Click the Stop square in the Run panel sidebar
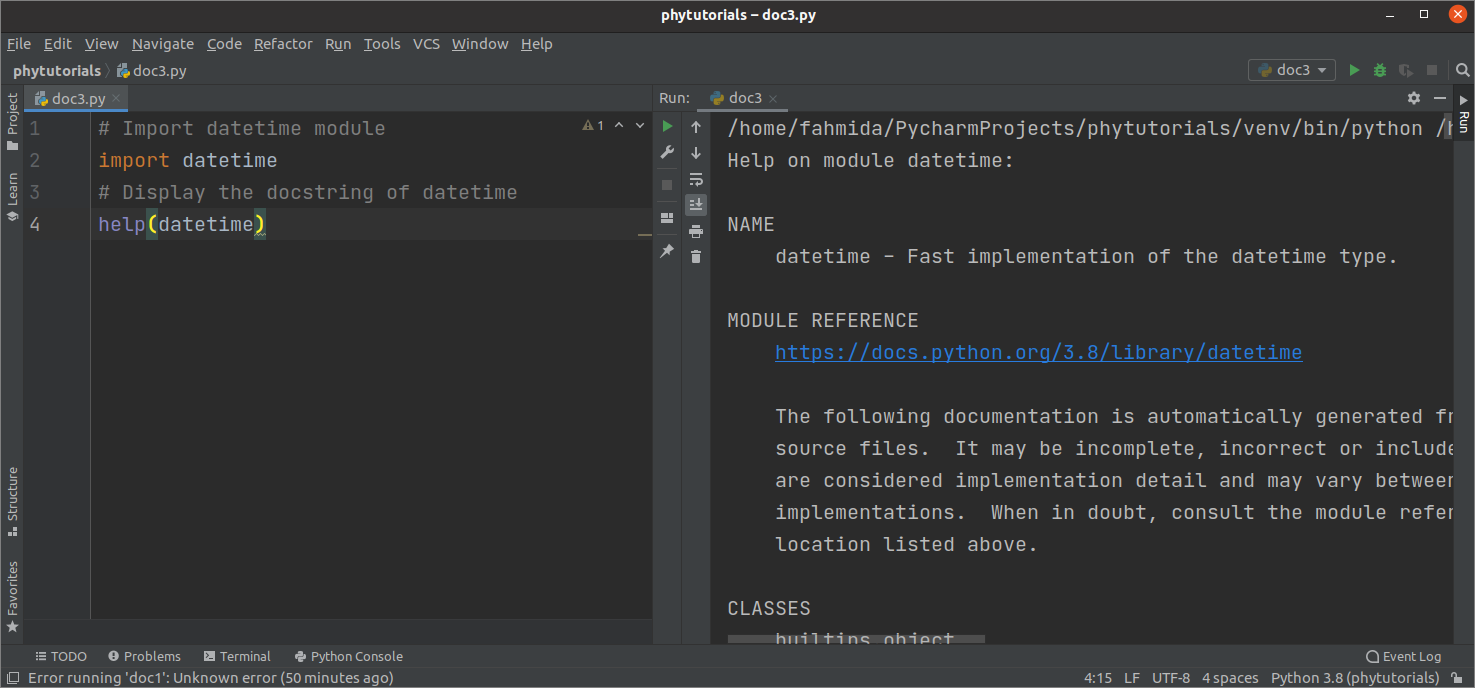Screen dimensions: 1475x688 [667, 185]
